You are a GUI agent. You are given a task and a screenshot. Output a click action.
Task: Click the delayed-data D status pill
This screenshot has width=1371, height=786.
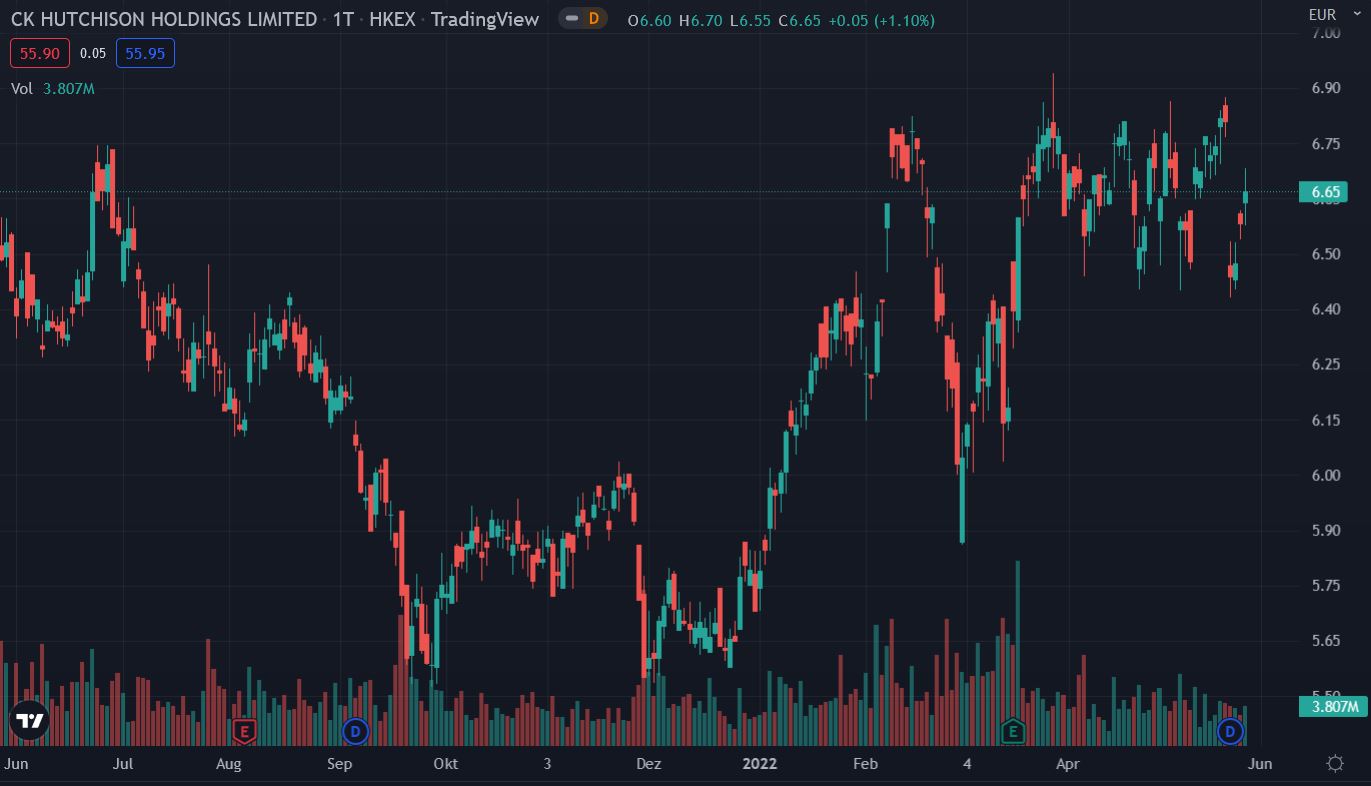point(583,18)
